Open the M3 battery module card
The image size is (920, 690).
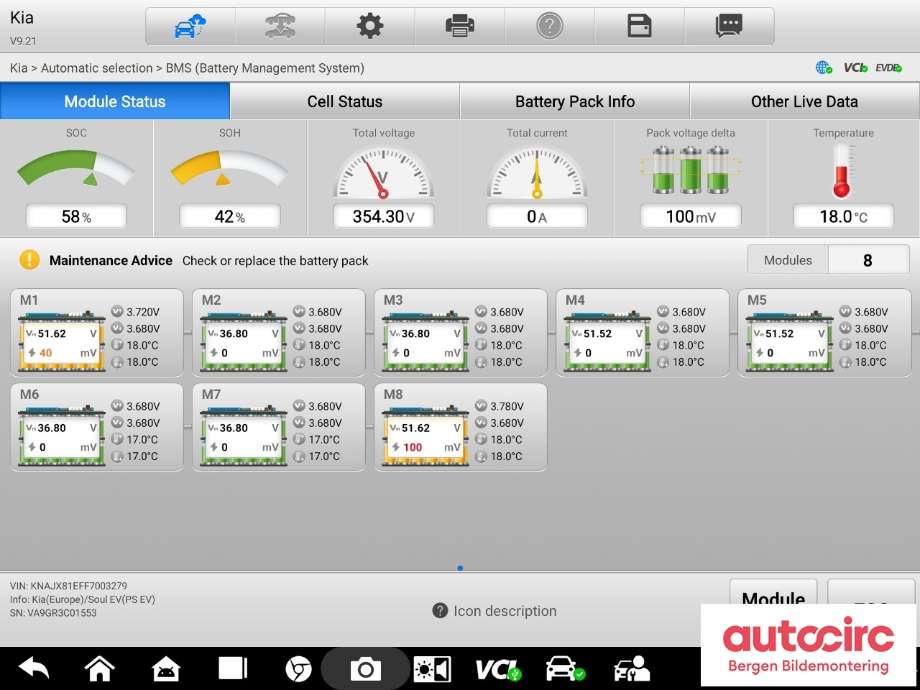pos(461,333)
